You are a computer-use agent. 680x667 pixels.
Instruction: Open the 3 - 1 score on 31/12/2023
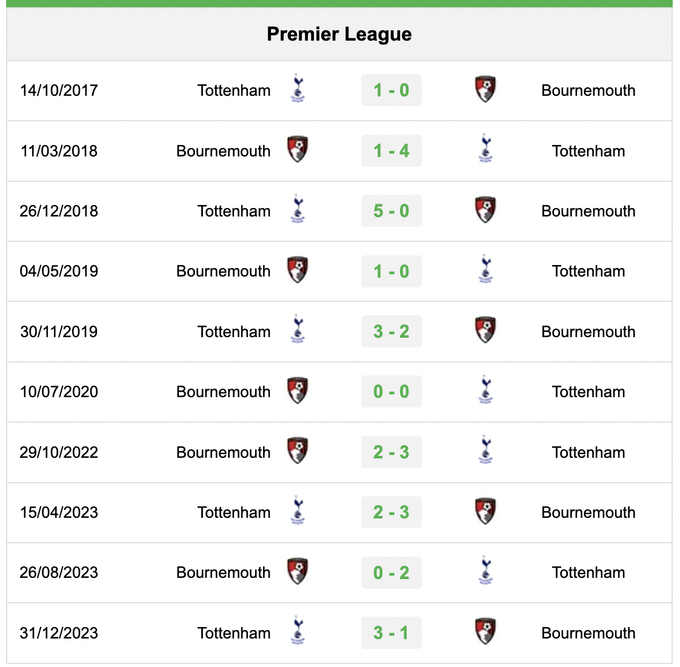[391, 633]
